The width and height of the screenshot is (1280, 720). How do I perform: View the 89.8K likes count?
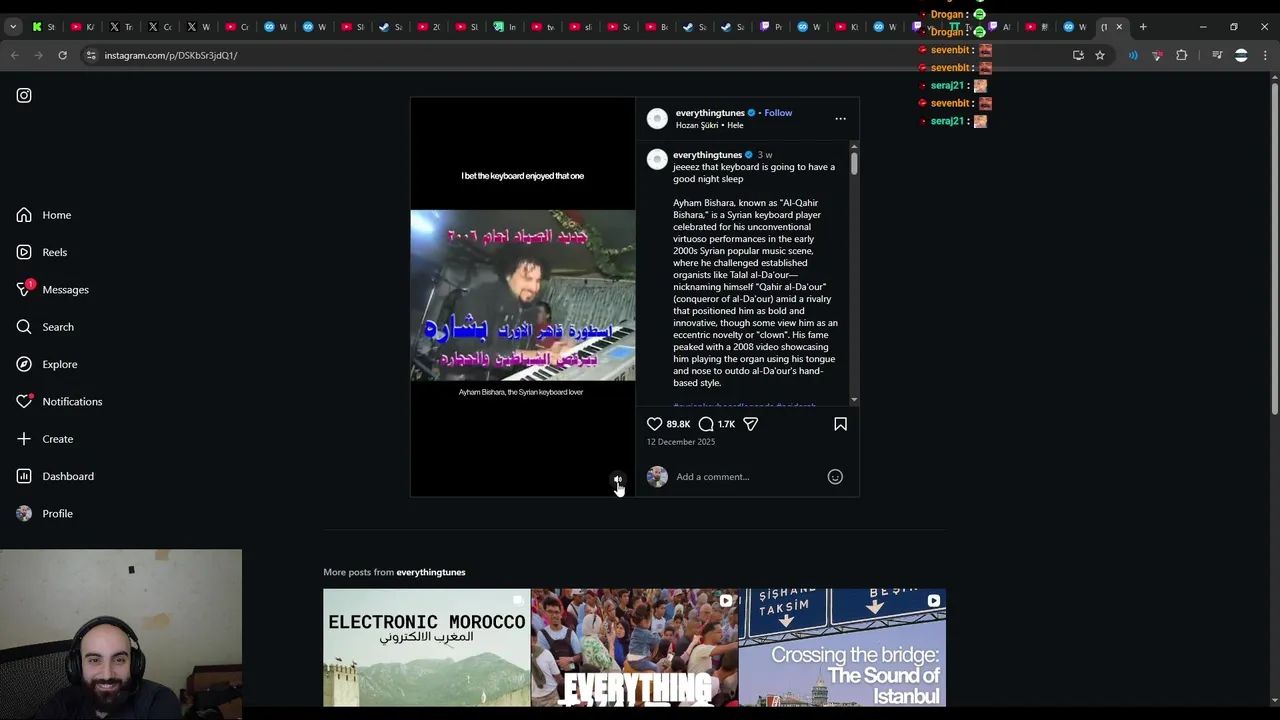pos(678,424)
